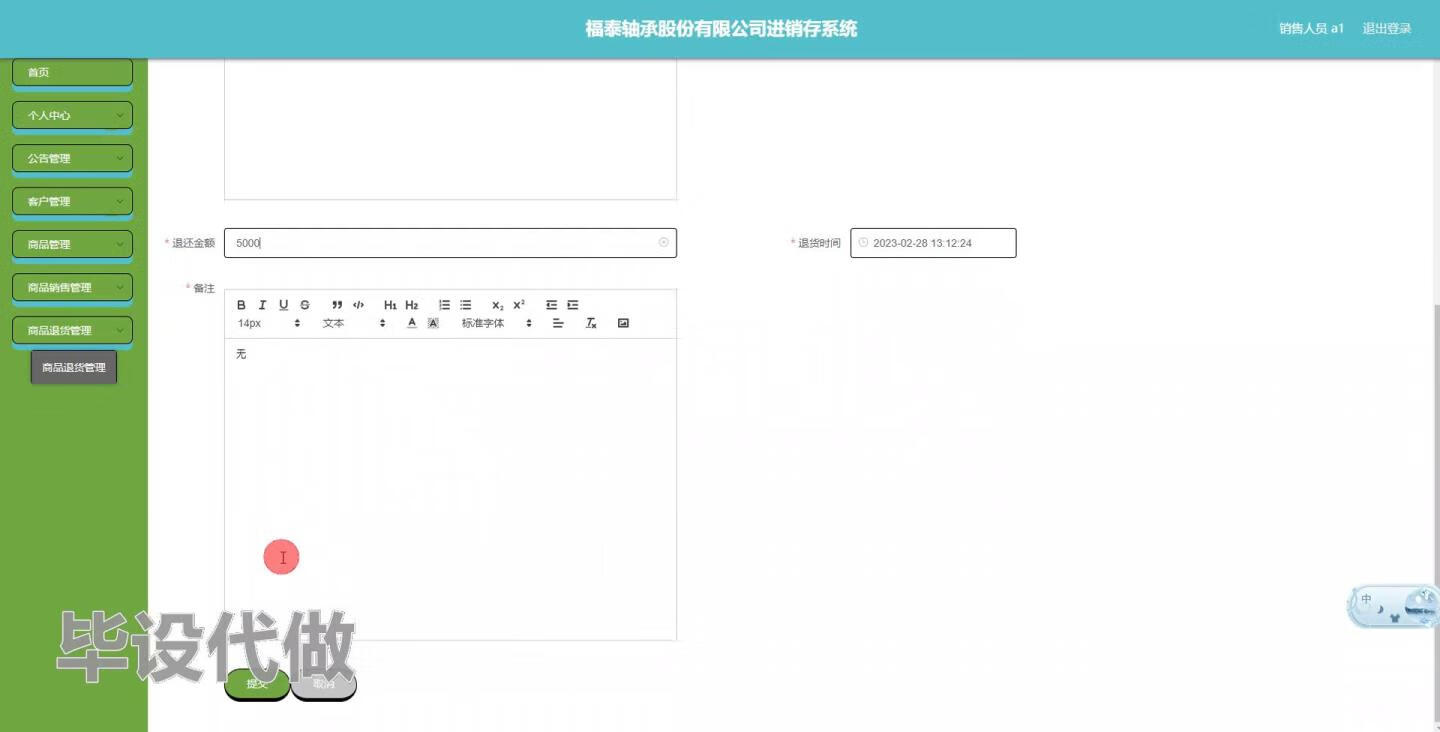The height and width of the screenshot is (732, 1440).
Task: Open the 商品退货管理 submenu item
Action: (x=74, y=367)
